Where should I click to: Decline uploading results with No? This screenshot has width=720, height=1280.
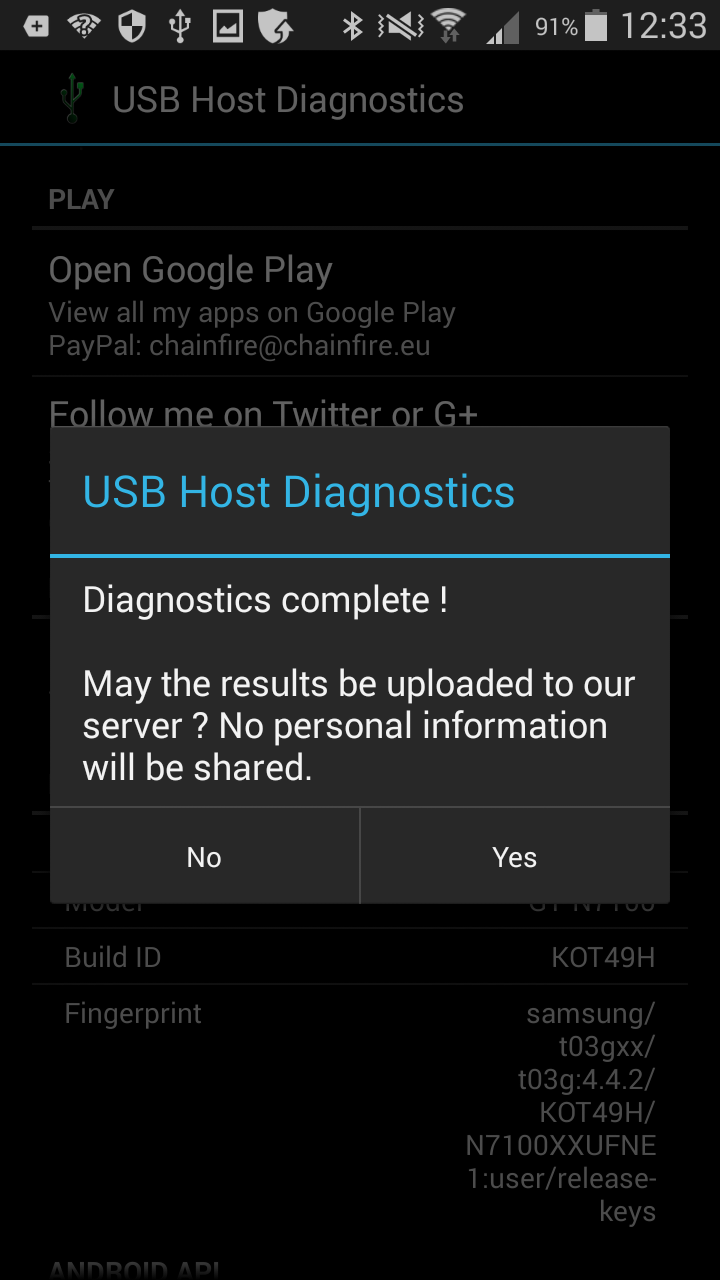pos(204,857)
